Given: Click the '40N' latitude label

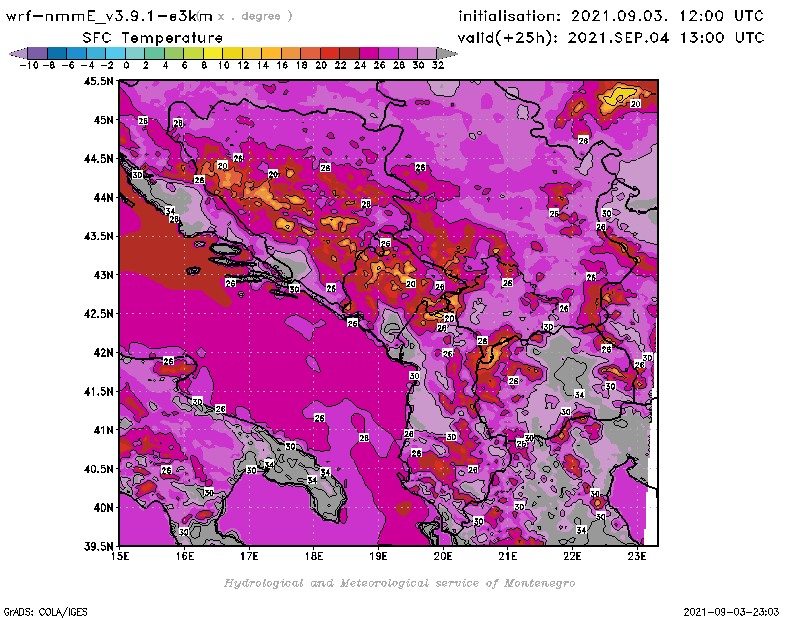Looking at the screenshot, I should click(103, 508).
